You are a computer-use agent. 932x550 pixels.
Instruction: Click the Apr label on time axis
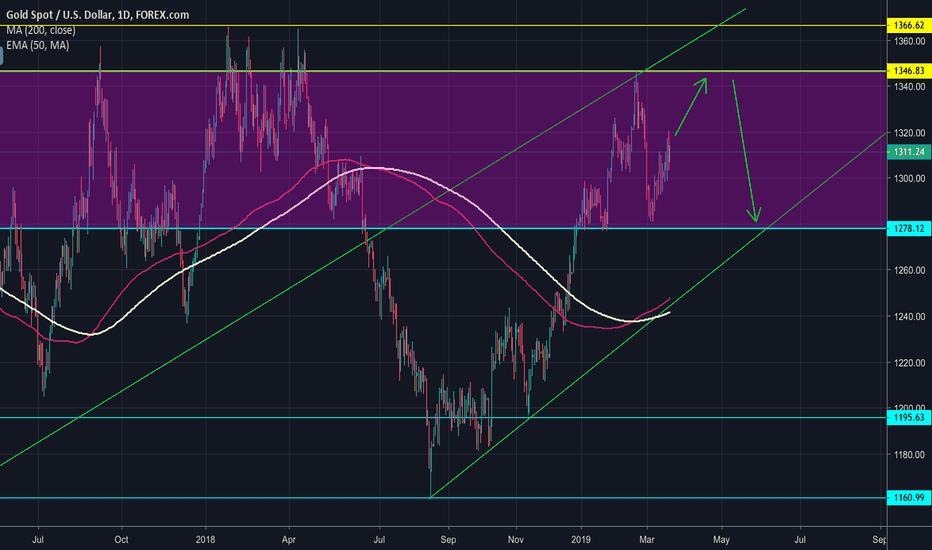click(289, 540)
